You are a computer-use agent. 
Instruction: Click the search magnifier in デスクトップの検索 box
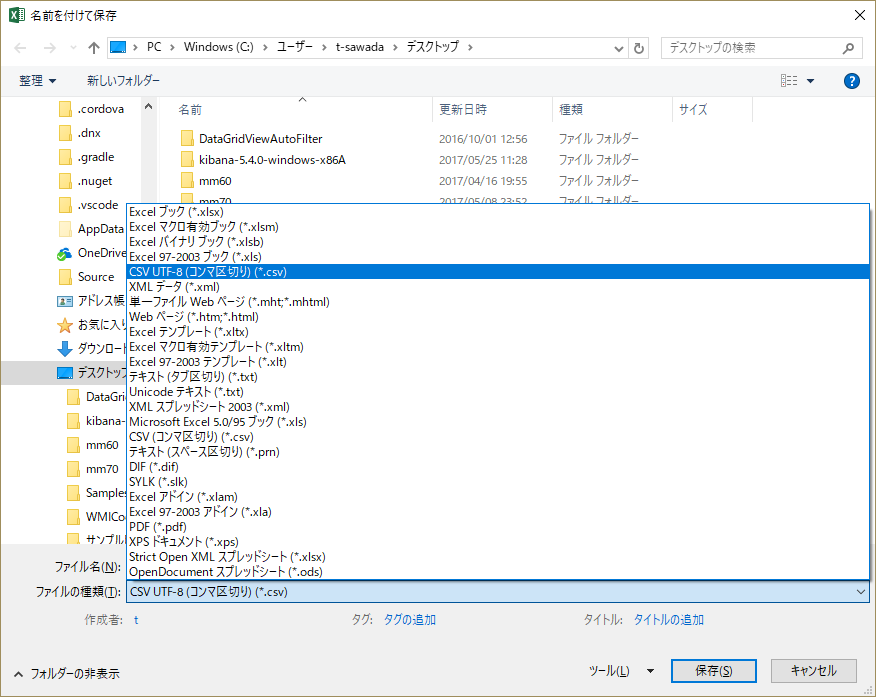pyautogui.click(x=847, y=47)
